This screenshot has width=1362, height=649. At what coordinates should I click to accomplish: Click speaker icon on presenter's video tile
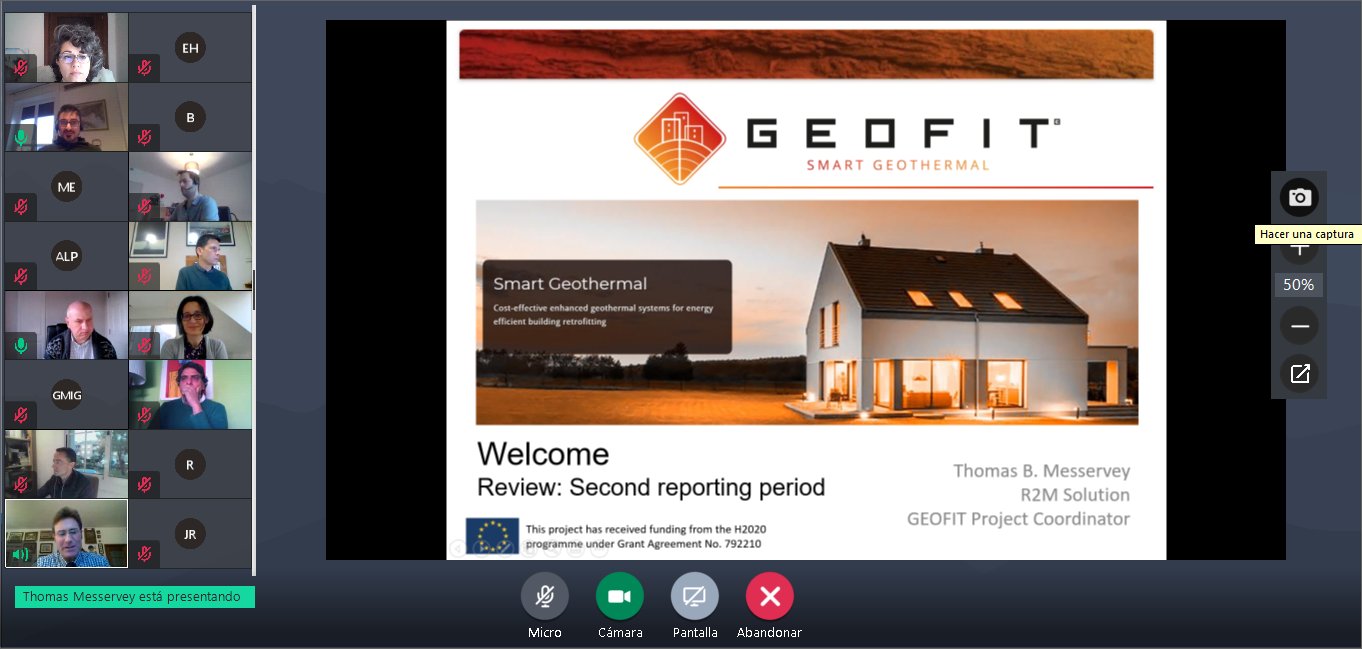[x=21, y=553]
